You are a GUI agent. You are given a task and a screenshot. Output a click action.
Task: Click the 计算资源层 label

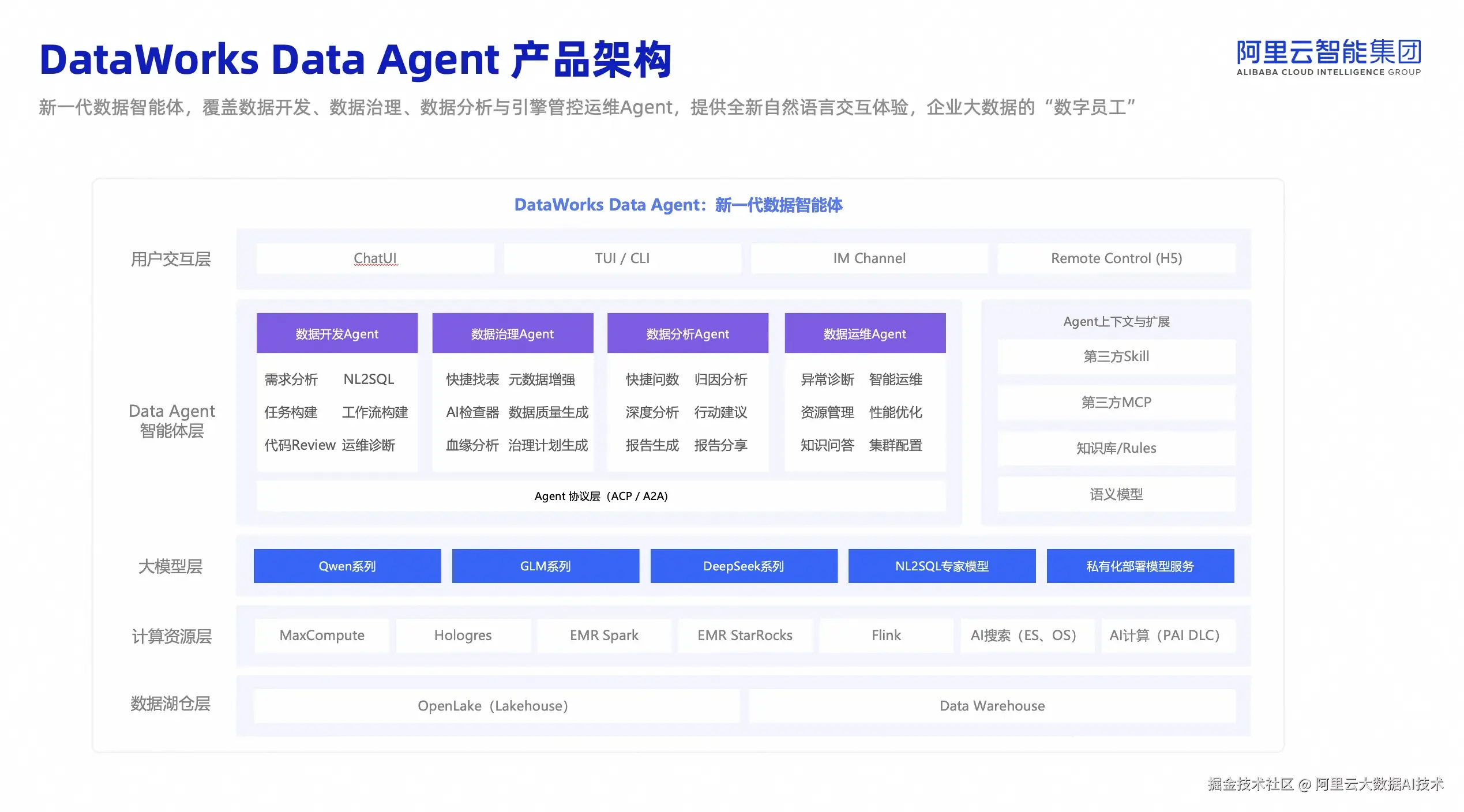[x=172, y=637]
